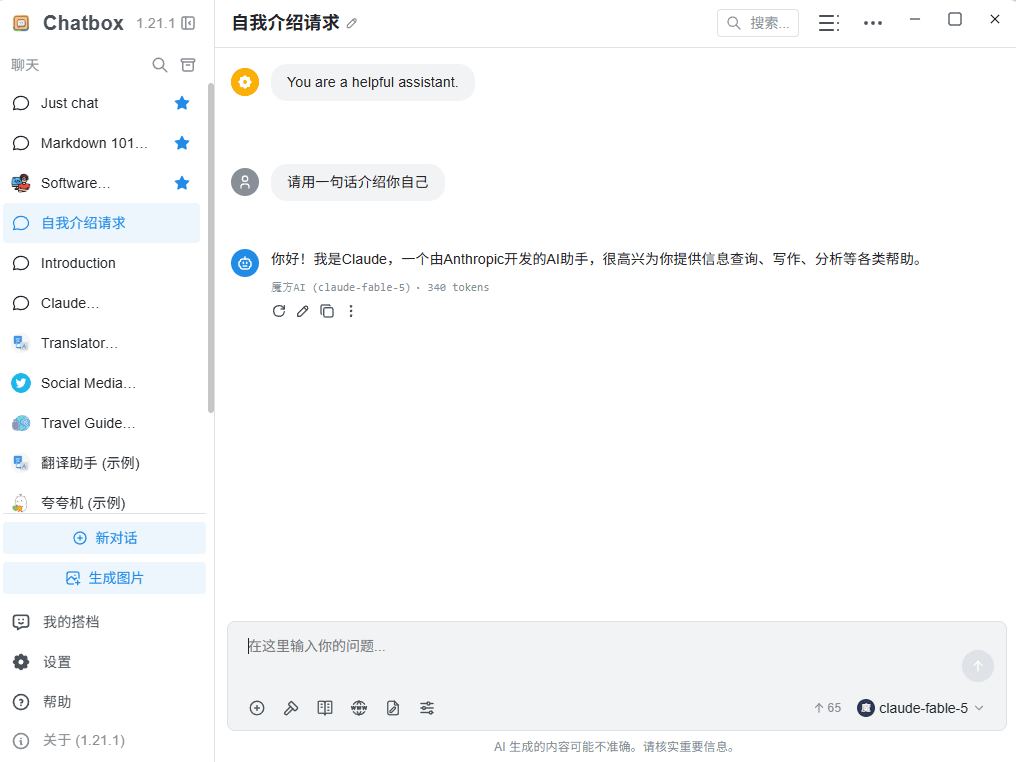Screen dimensions: 1016x762
Task: Open the Introduction conversation
Action: (102, 263)
